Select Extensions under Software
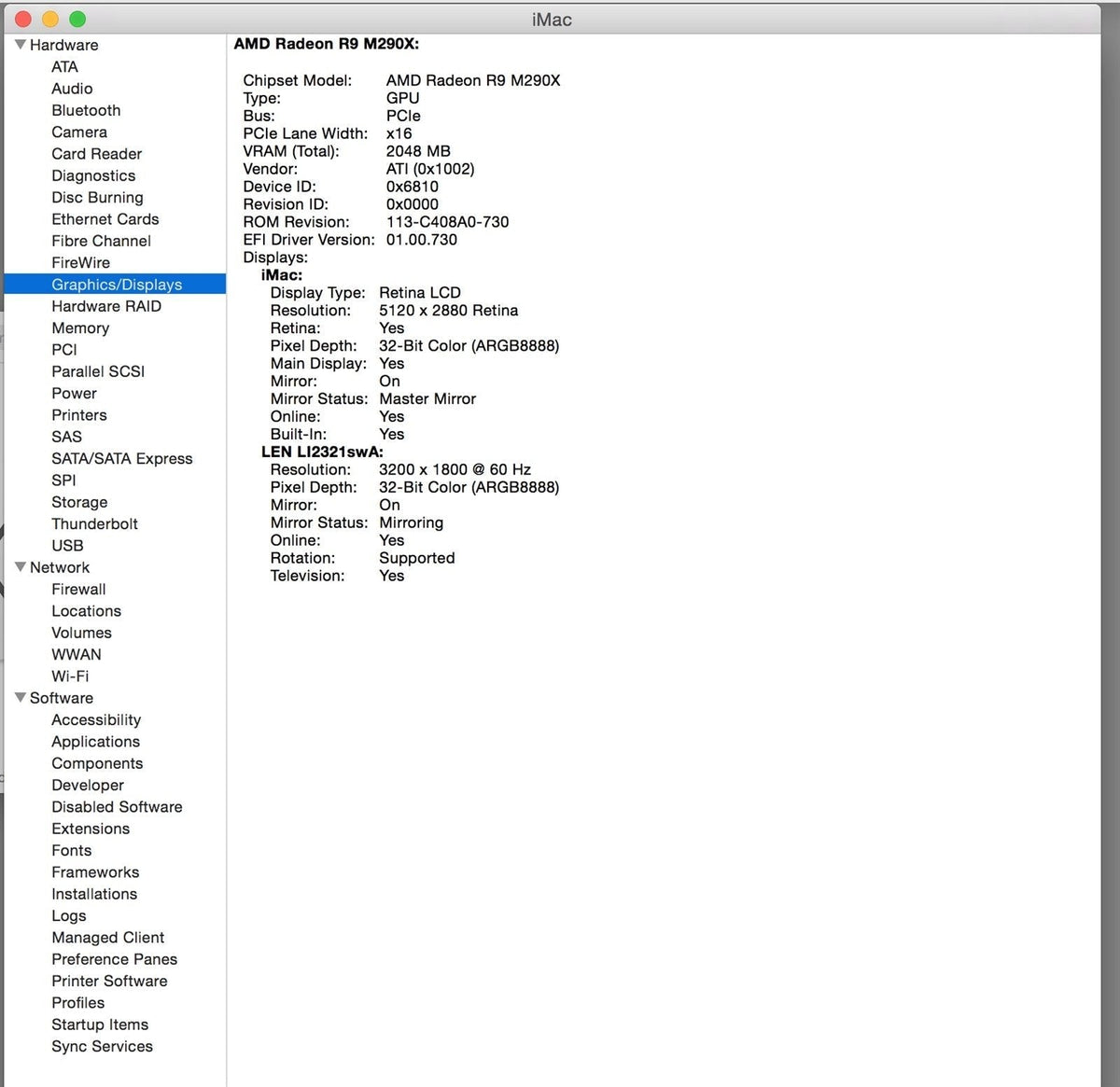The width and height of the screenshot is (1120, 1087). click(91, 829)
